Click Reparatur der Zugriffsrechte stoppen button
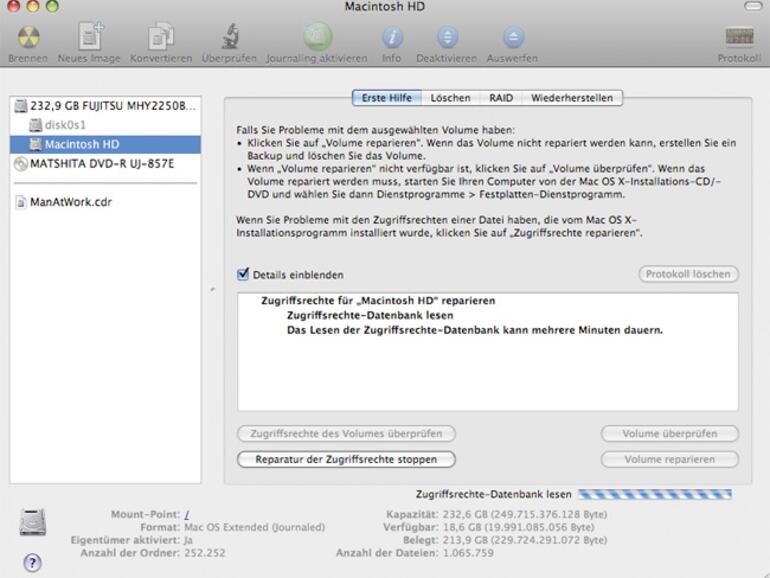770x578 pixels. click(x=346, y=459)
